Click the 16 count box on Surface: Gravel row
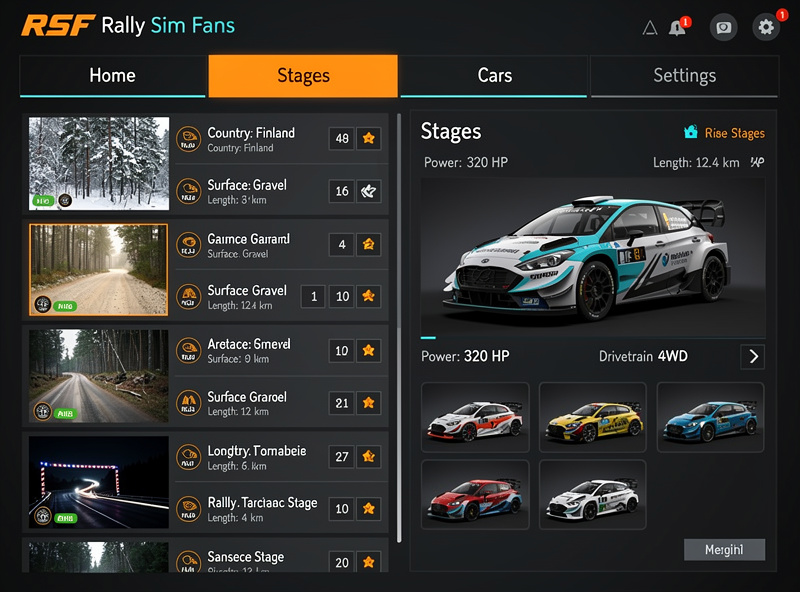This screenshot has height=592, width=800. tap(342, 191)
